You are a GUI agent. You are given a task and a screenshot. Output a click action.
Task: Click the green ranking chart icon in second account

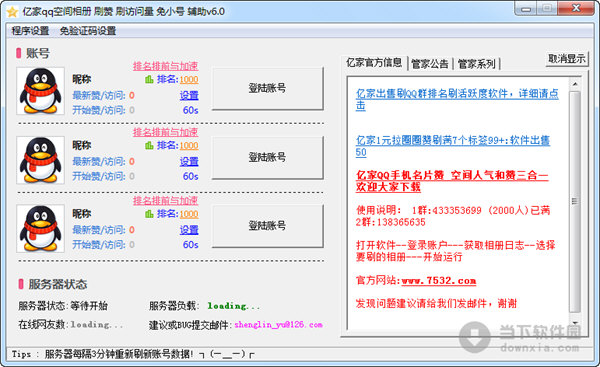(149, 145)
